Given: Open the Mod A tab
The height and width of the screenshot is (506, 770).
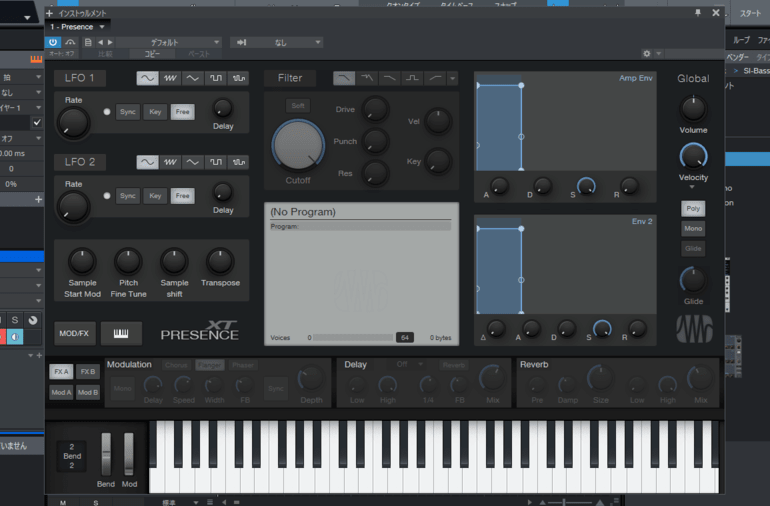Looking at the screenshot, I should [62, 392].
